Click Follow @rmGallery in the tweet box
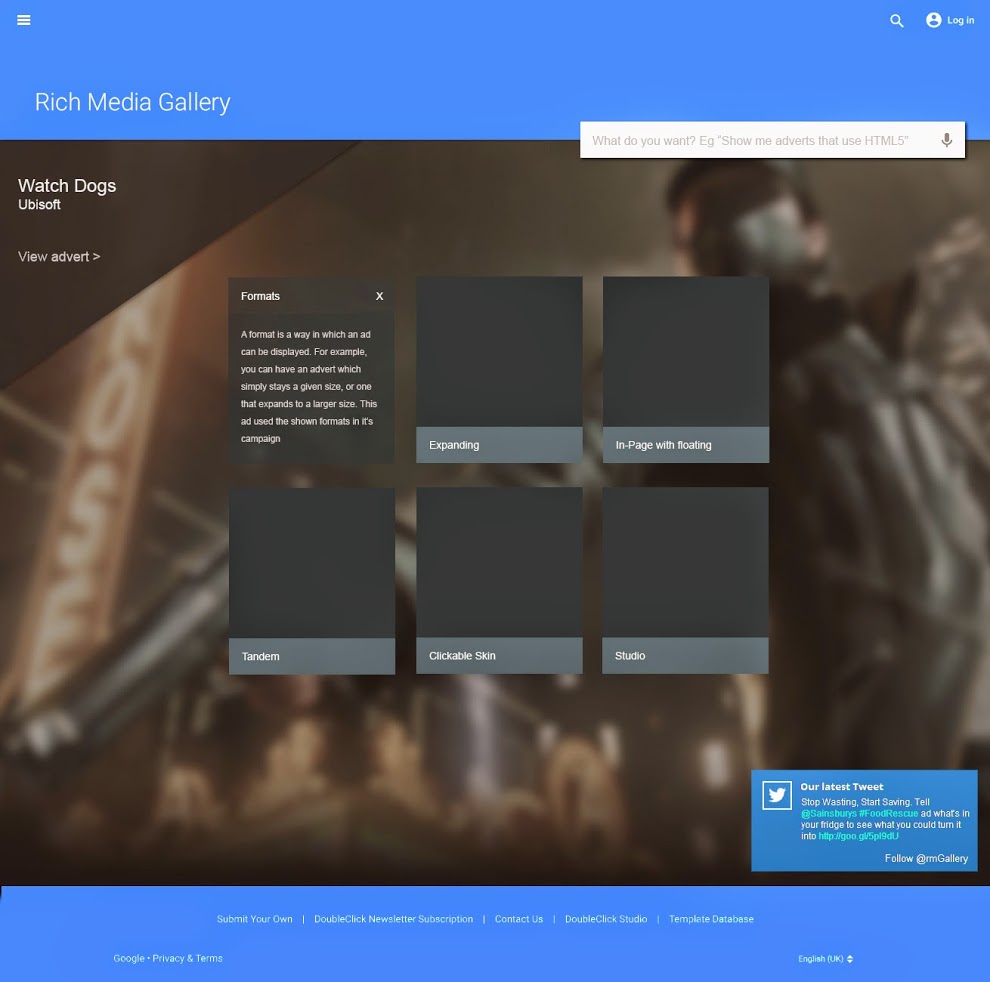 pyautogui.click(x=926, y=858)
